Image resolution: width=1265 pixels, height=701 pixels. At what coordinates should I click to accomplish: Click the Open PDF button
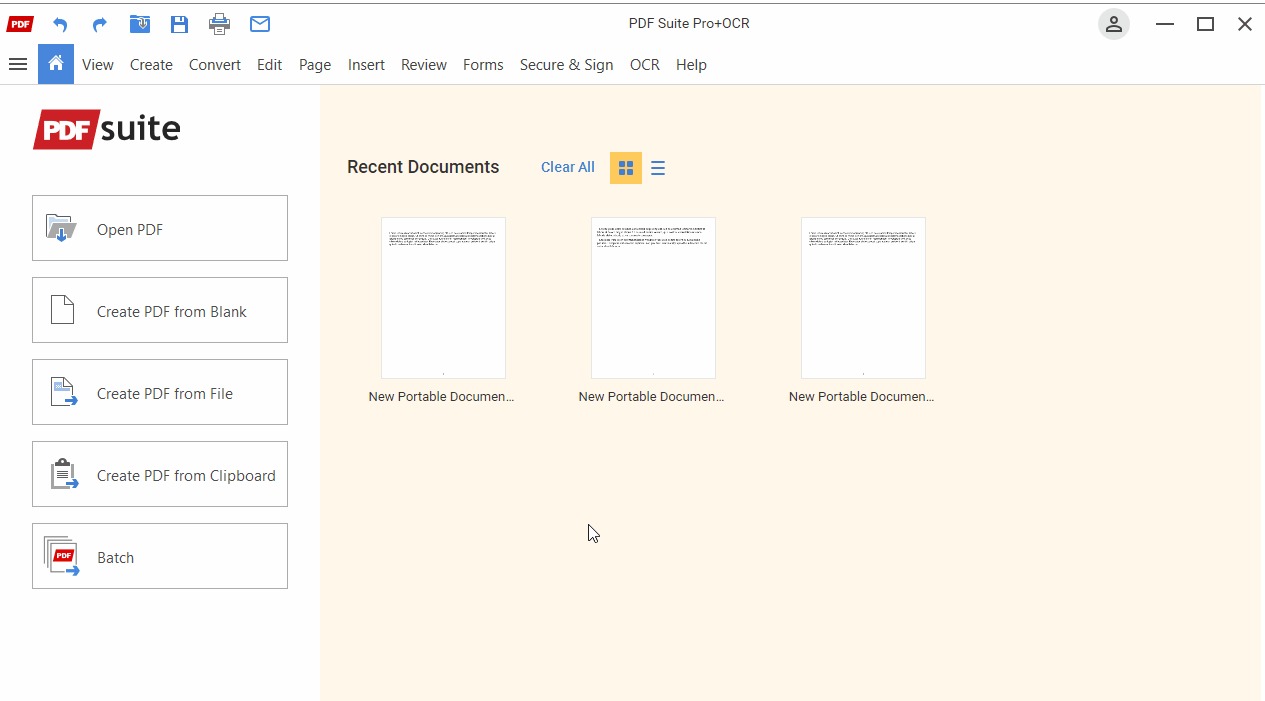[x=160, y=228]
